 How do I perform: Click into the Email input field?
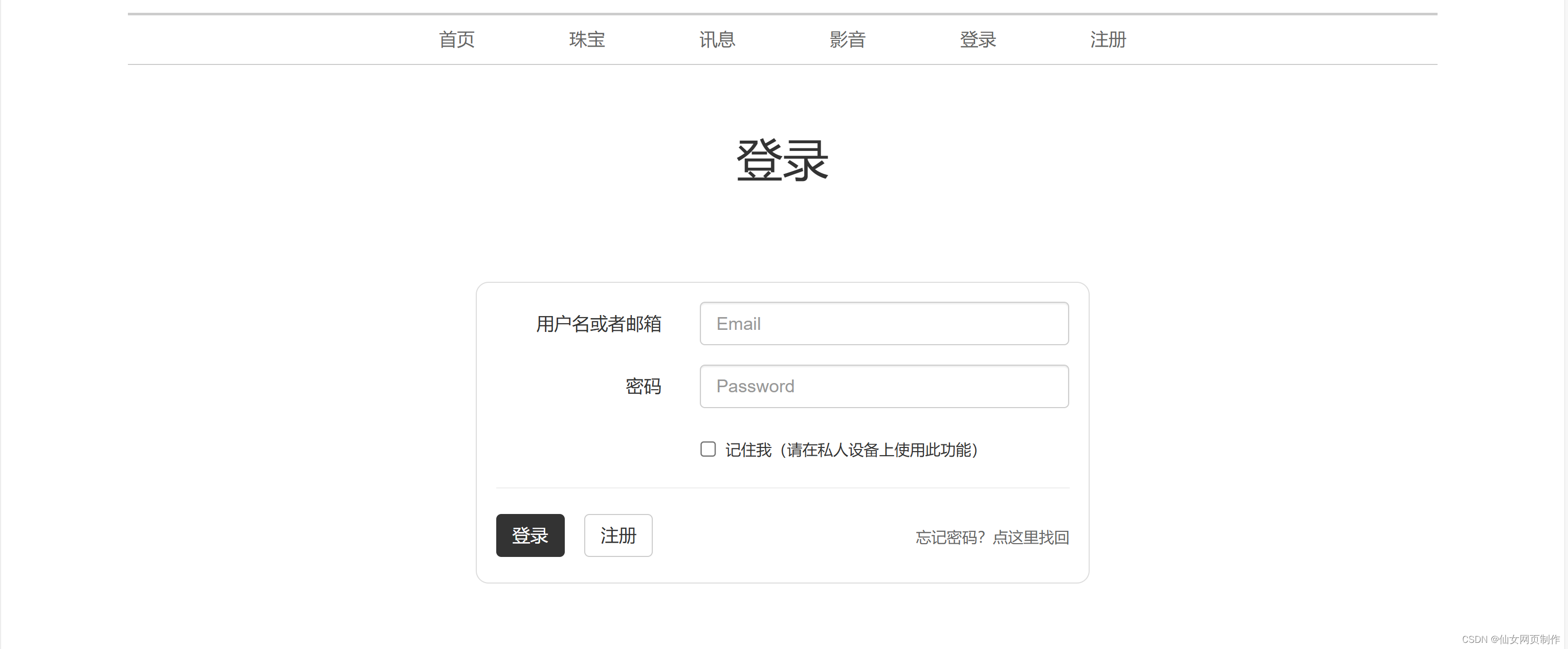coord(884,324)
